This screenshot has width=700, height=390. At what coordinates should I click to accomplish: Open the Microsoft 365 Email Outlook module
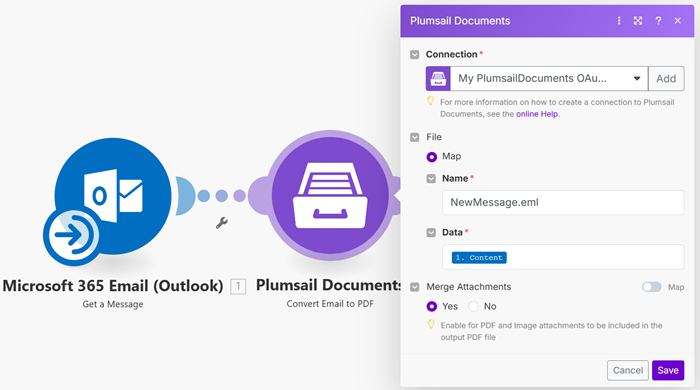pos(113,196)
